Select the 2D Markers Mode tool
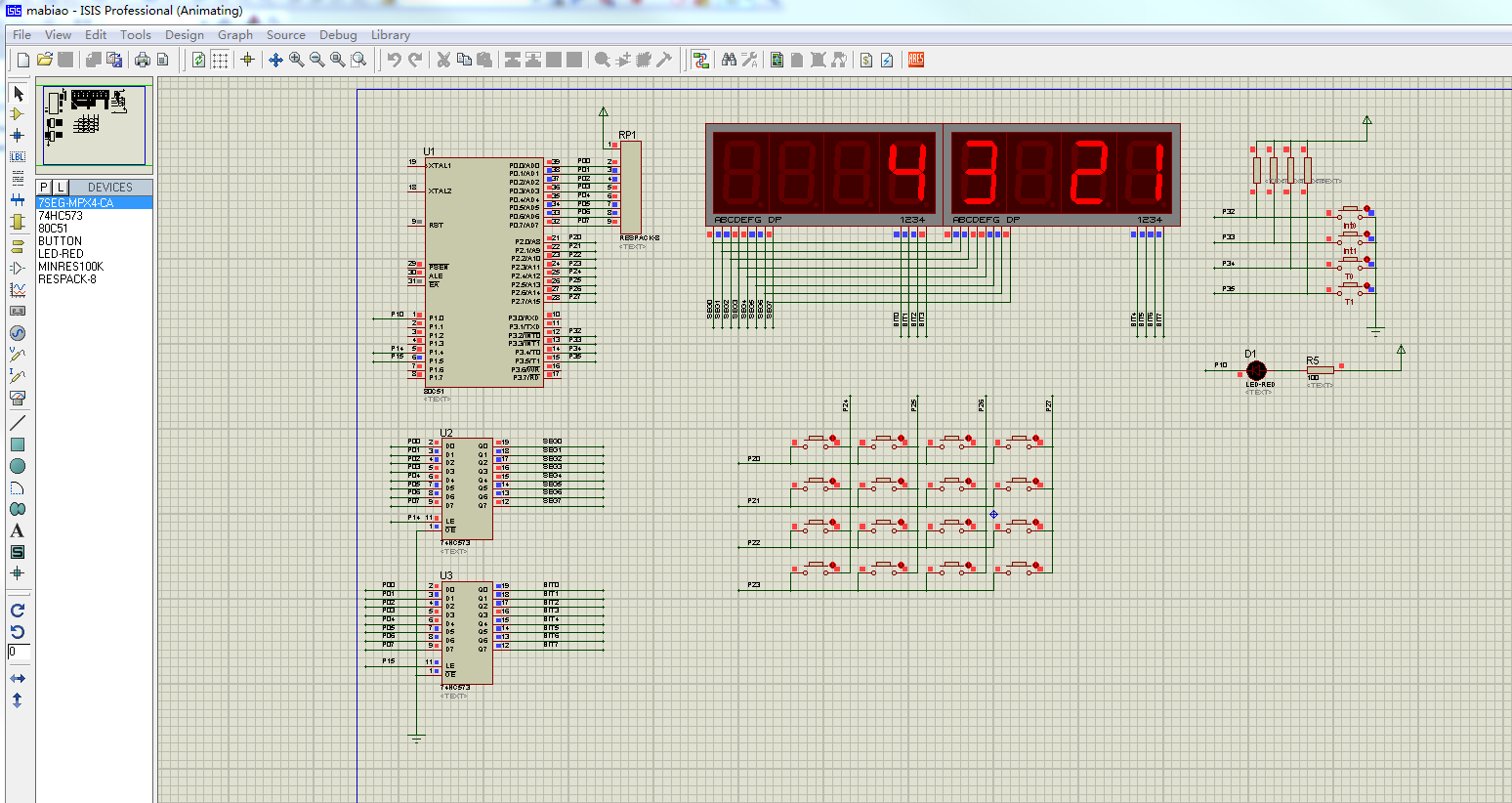 (x=18, y=573)
